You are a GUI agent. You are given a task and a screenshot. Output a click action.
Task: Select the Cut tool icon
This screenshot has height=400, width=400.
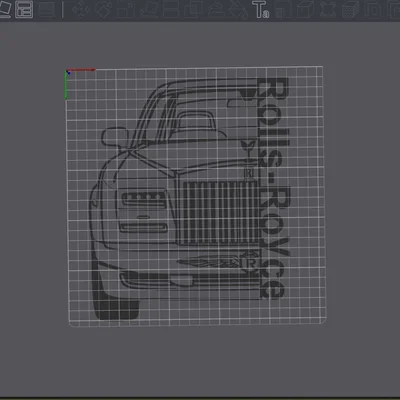[171, 9]
